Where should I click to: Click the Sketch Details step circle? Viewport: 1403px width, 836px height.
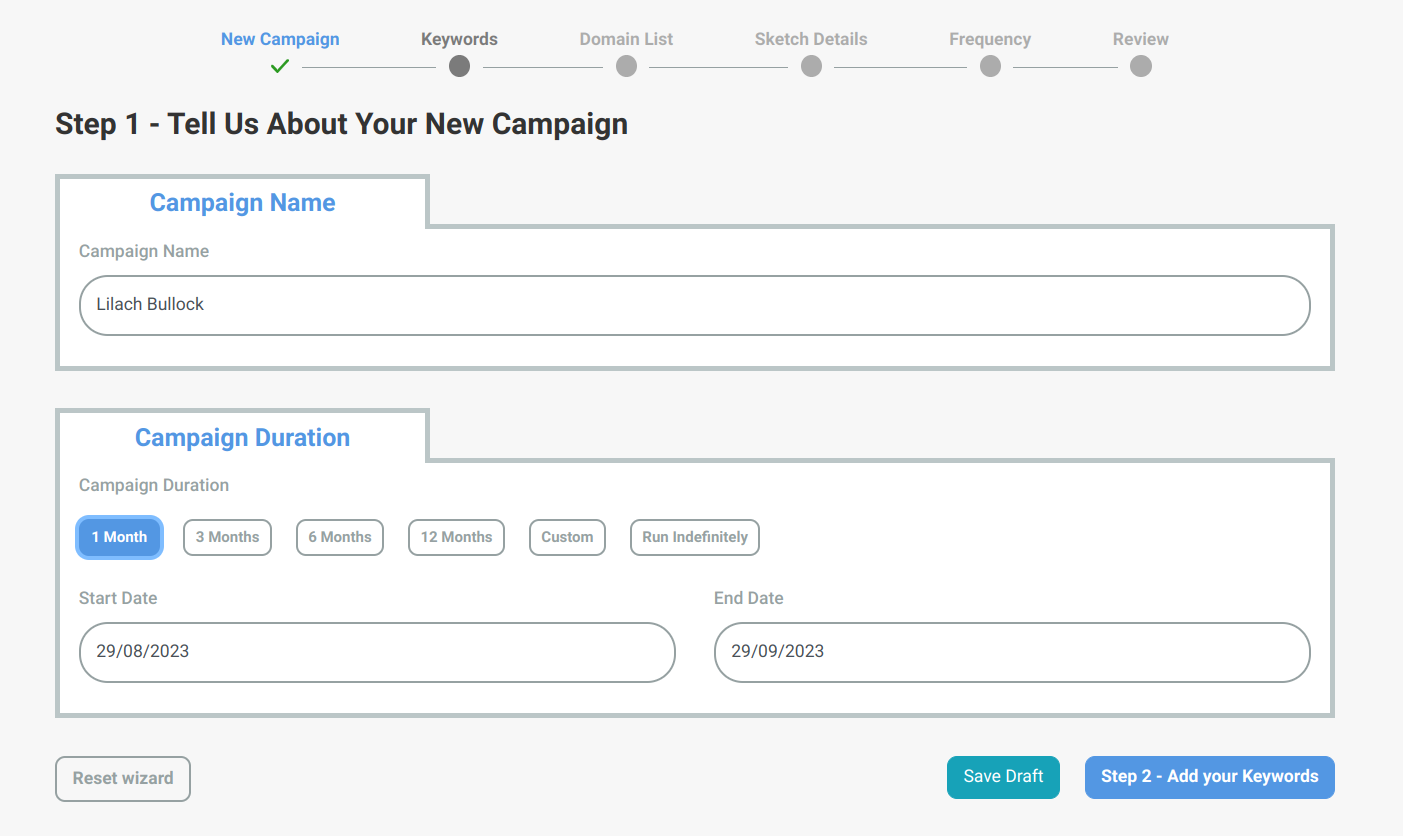[811, 66]
